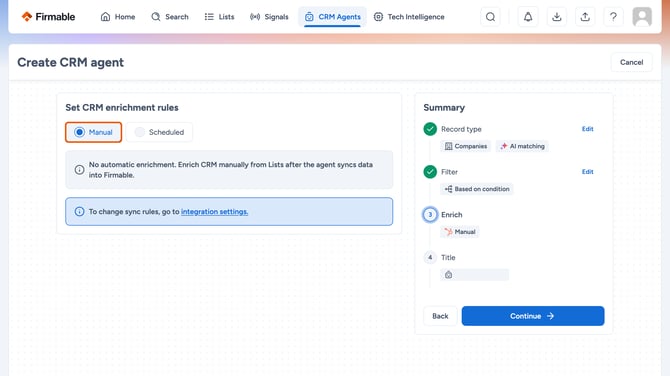
Task: Click the Set CRM enrichment rules heading
Action: tap(122, 108)
